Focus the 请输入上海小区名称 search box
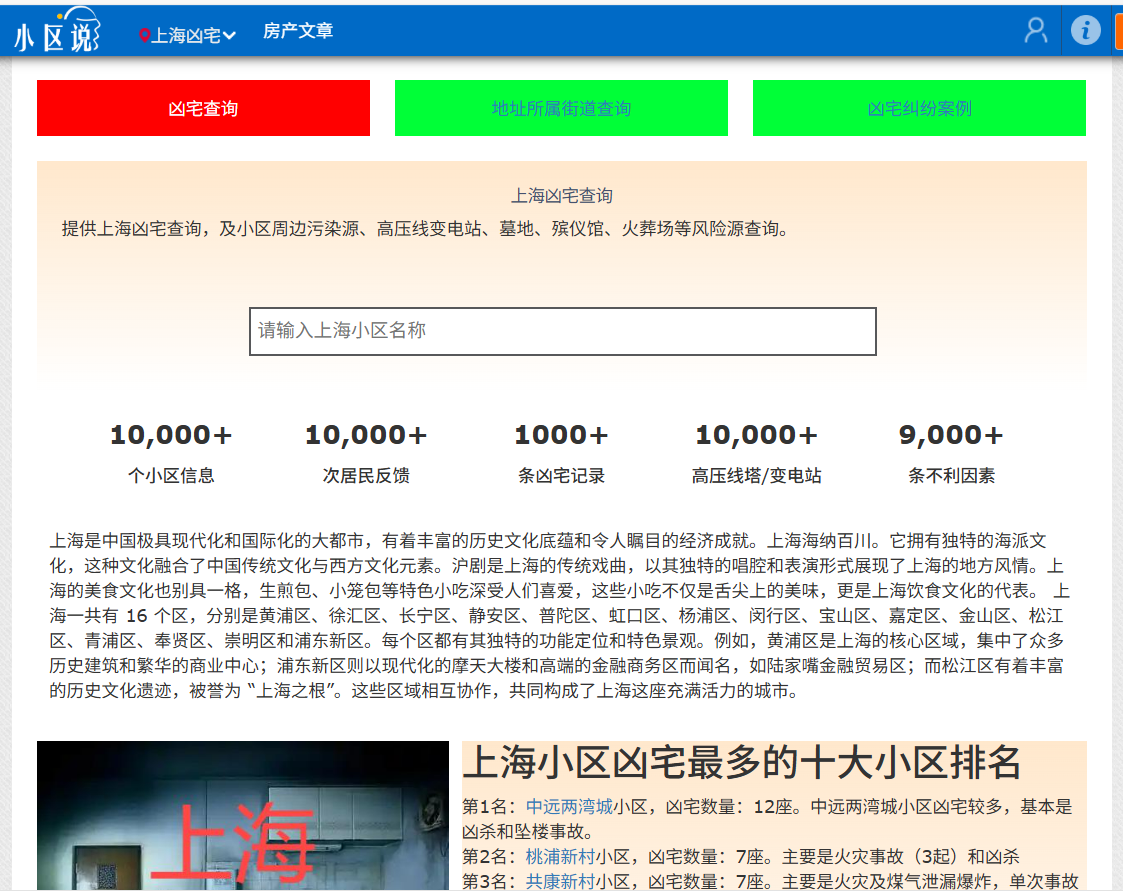 pos(562,331)
